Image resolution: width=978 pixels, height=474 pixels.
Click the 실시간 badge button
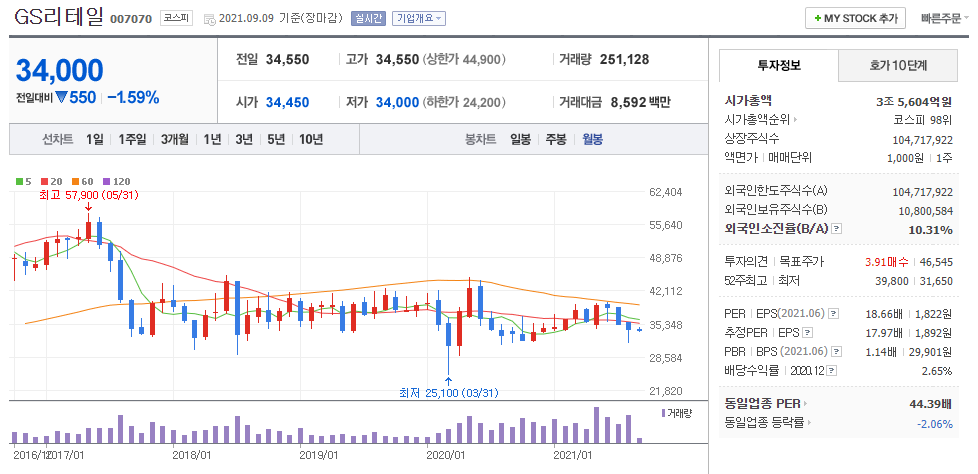[x=369, y=18]
